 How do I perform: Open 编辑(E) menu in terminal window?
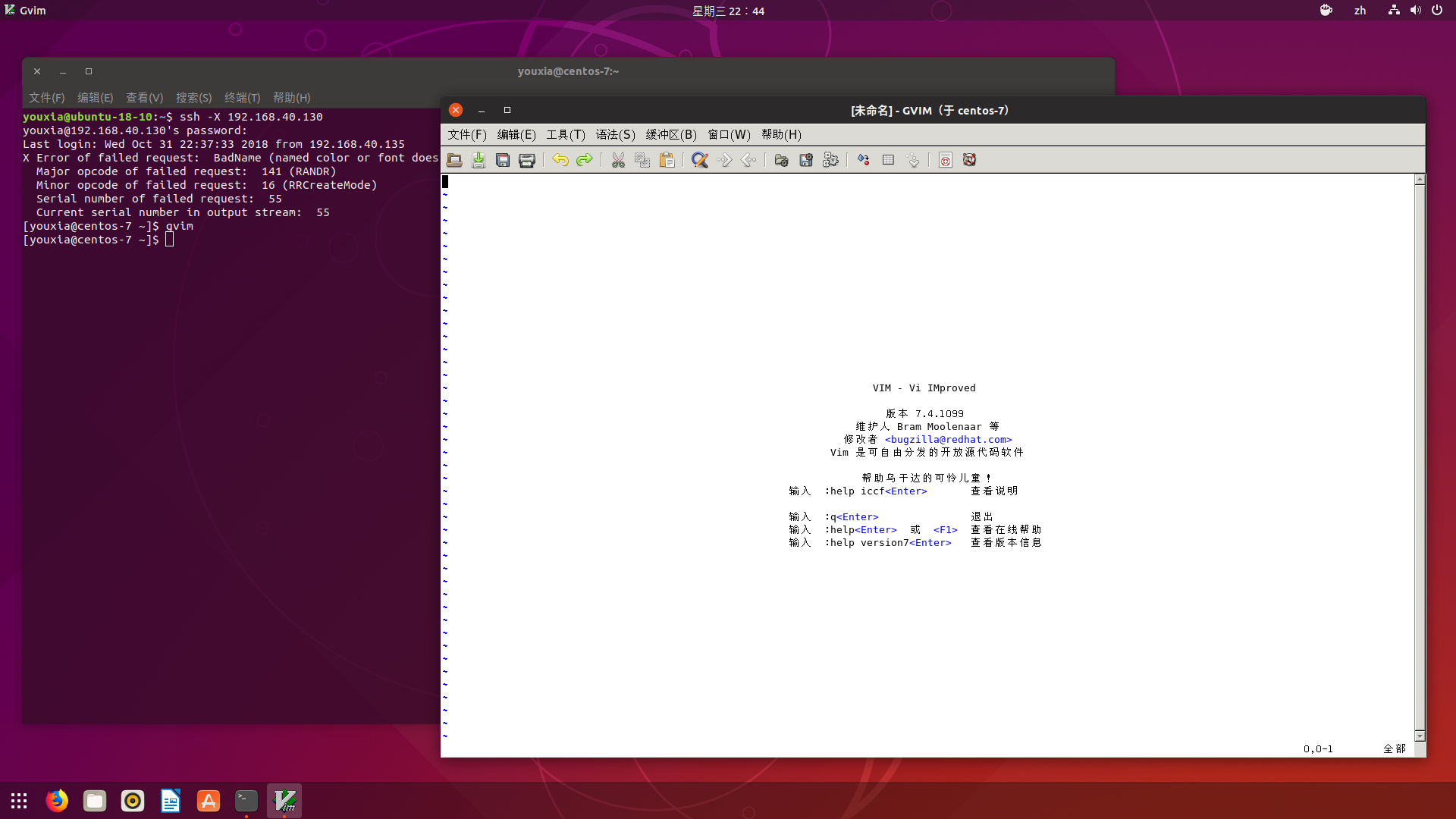pos(96,98)
